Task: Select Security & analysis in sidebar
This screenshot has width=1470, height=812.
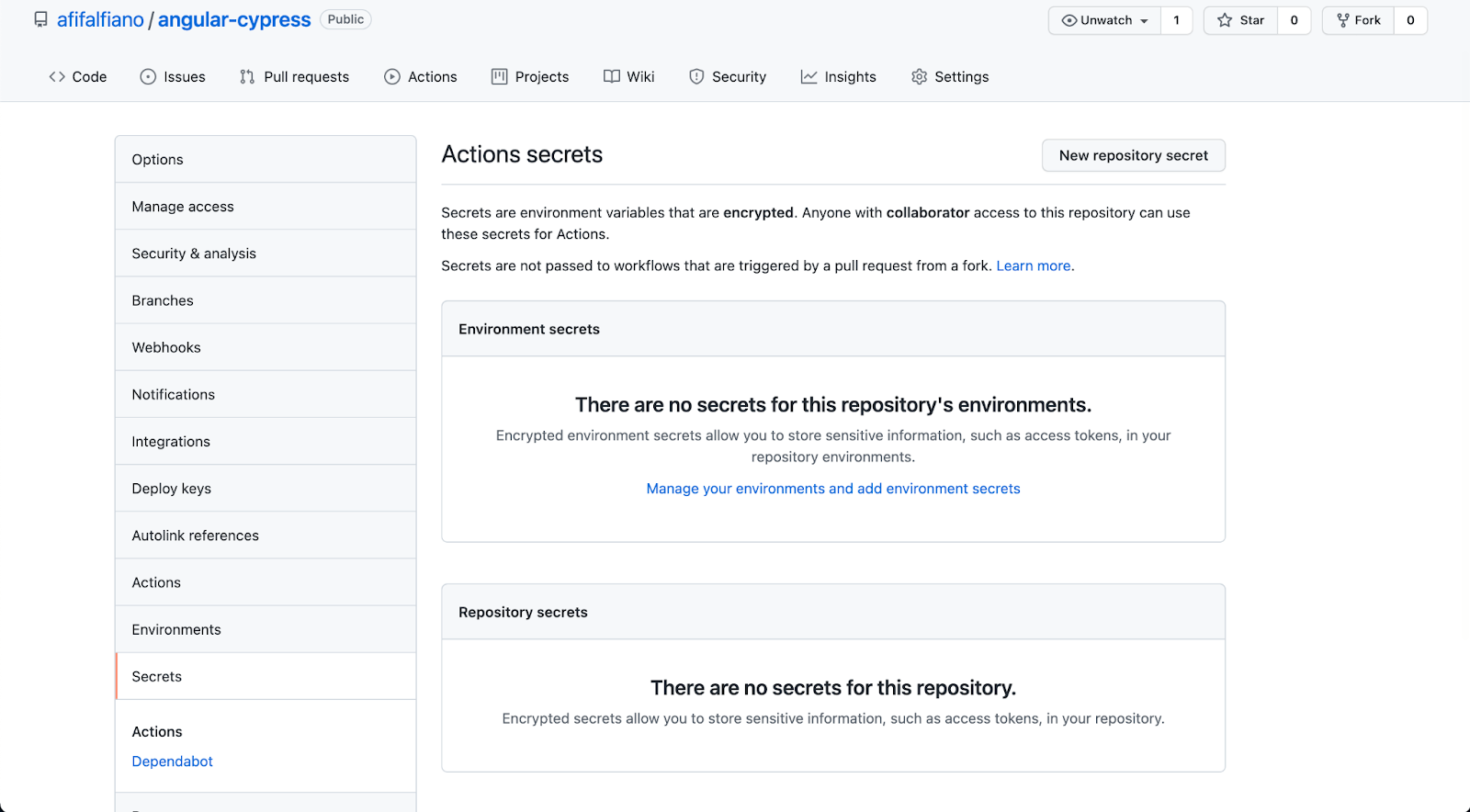Action: (x=266, y=254)
